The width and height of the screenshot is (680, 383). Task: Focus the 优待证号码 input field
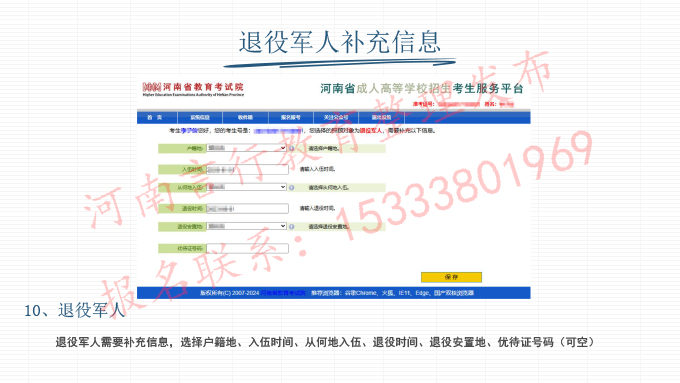coord(247,249)
